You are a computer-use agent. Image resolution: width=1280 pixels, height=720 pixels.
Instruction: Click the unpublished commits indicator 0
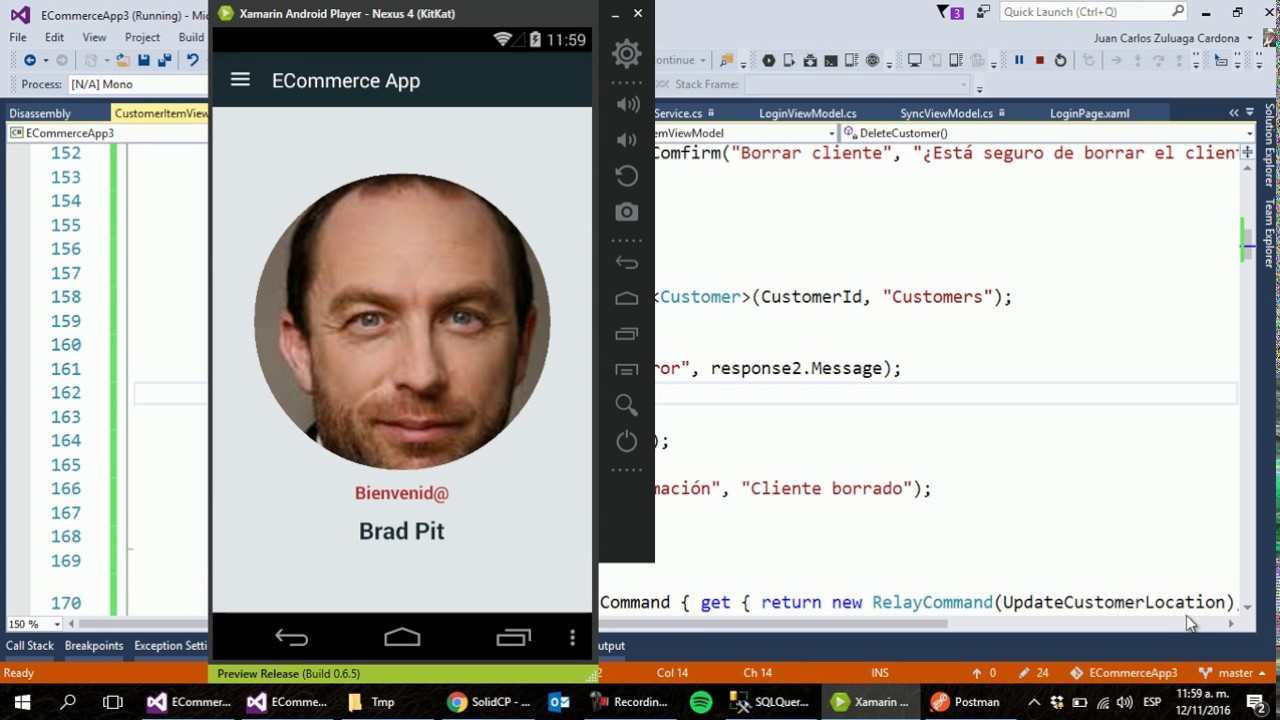point(984,673)
